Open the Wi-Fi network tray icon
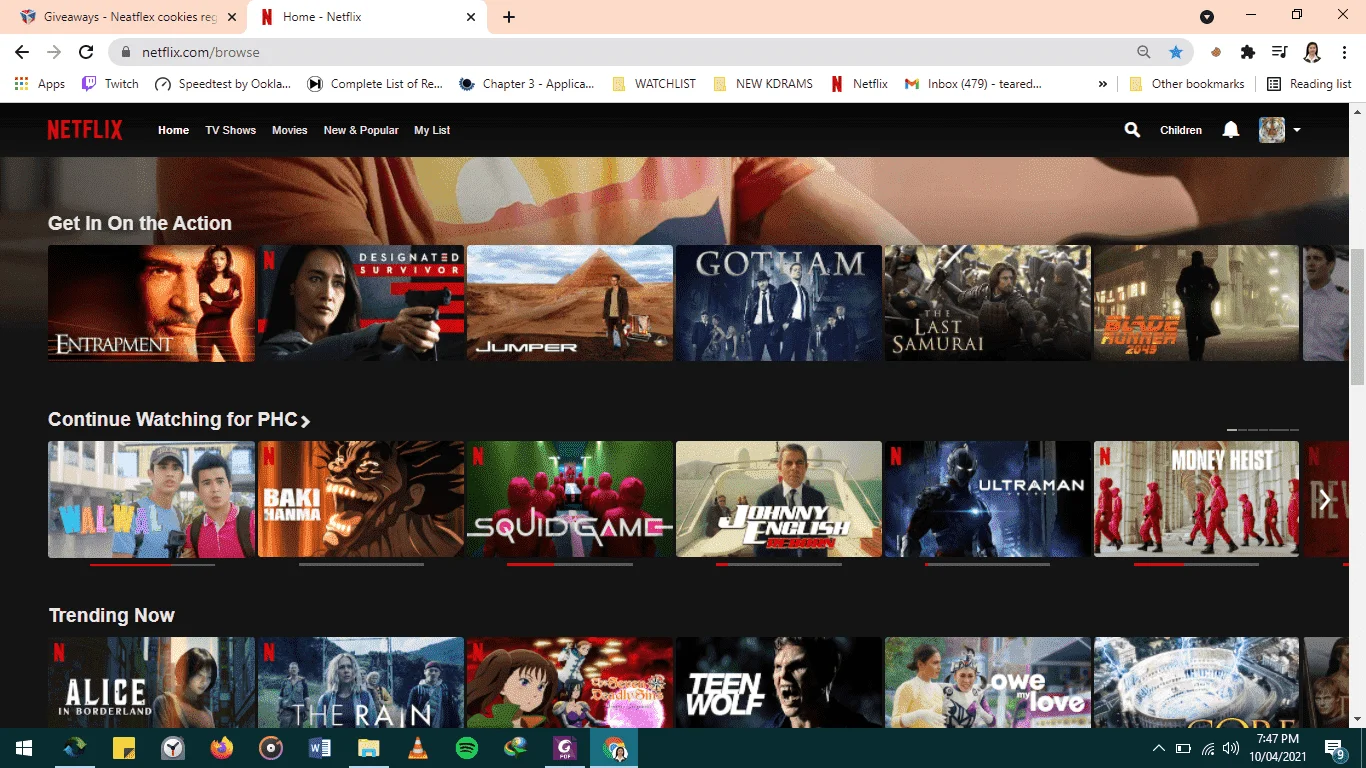 click(1208, 748)
